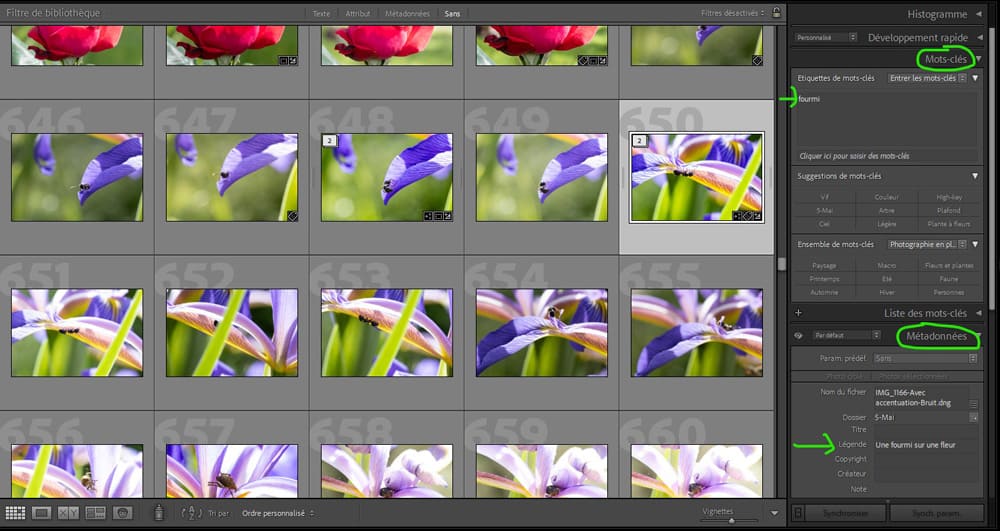This screenshot has width=1000, height=531.
Task: Toggle the library filter lock icon
Action: [x=776, y=13]
